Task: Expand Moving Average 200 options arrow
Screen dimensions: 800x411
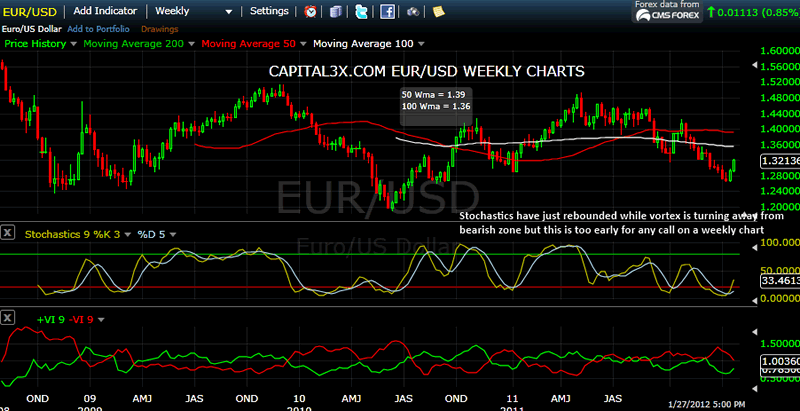Action: 191,44
